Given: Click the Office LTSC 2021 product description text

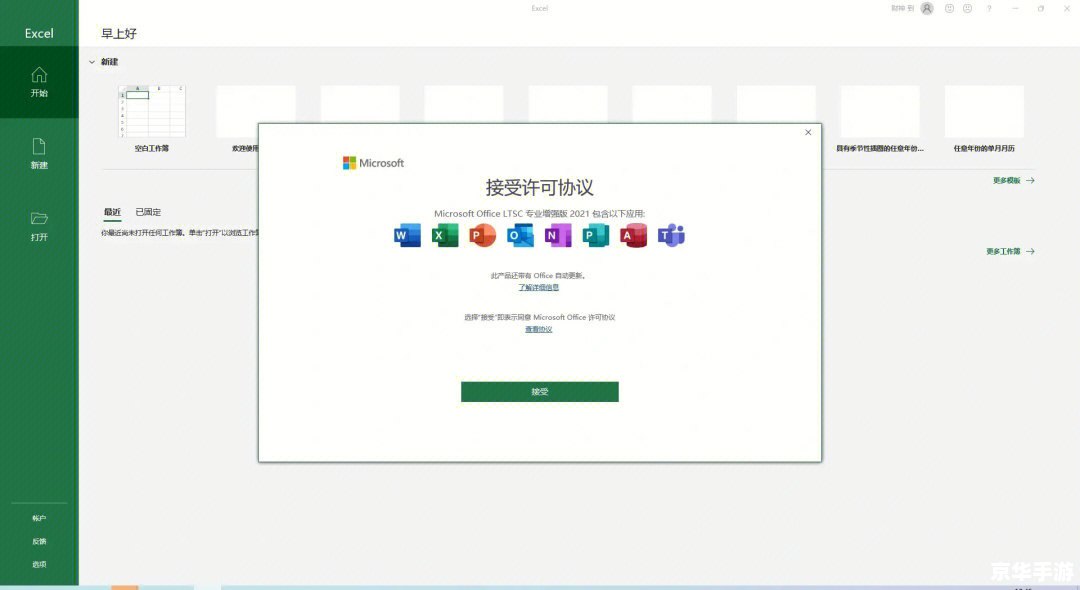Looking at the screenshot, I should pos(539,213).
